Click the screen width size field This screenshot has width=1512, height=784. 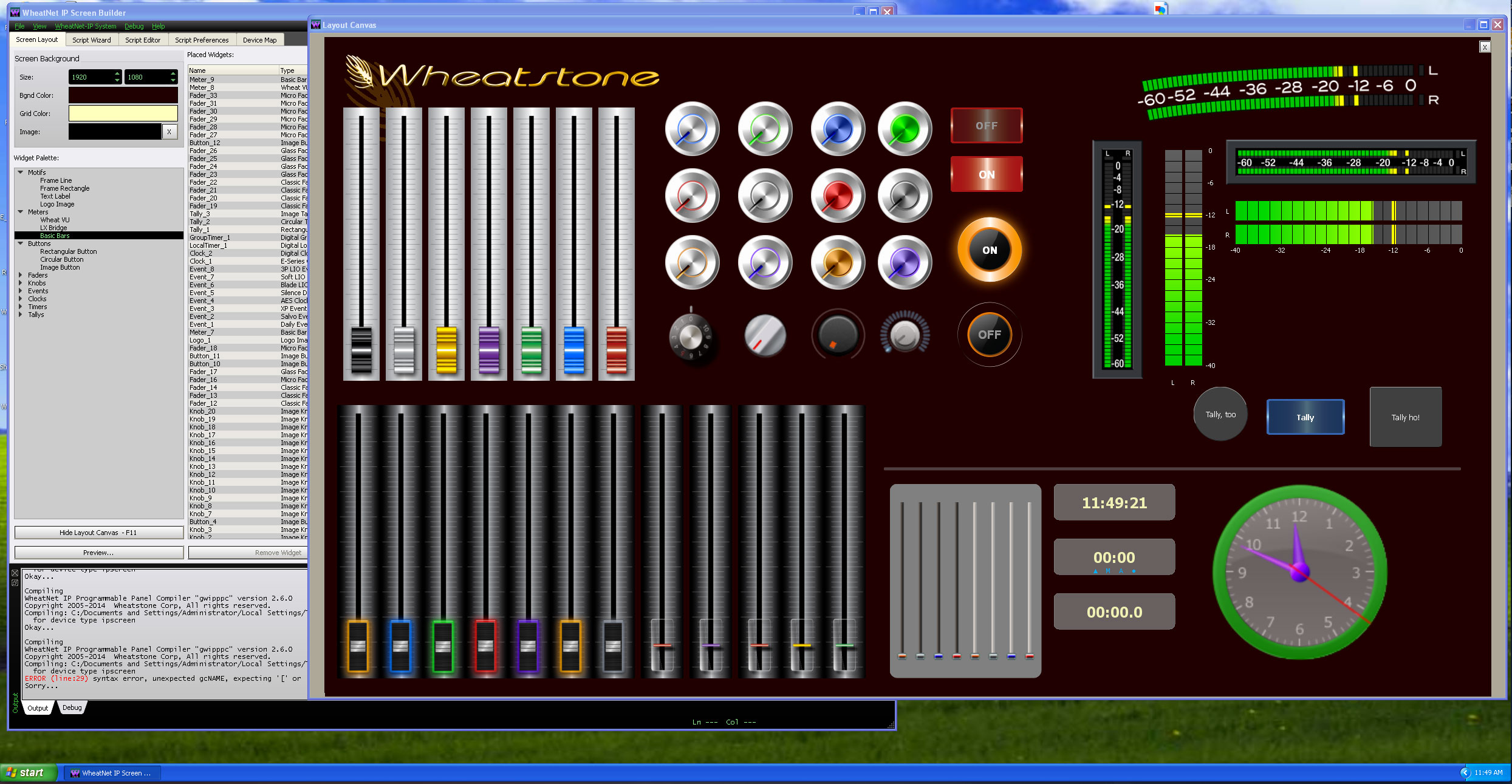pyautogui.click(x=91, y=77)
